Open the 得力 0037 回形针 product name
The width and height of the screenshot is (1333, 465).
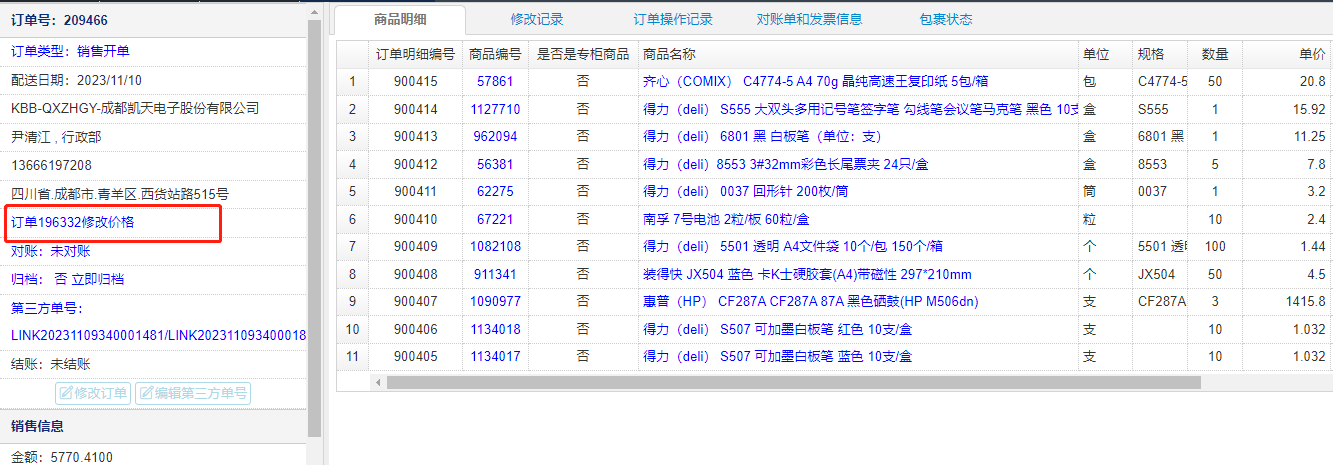point(745,191)
